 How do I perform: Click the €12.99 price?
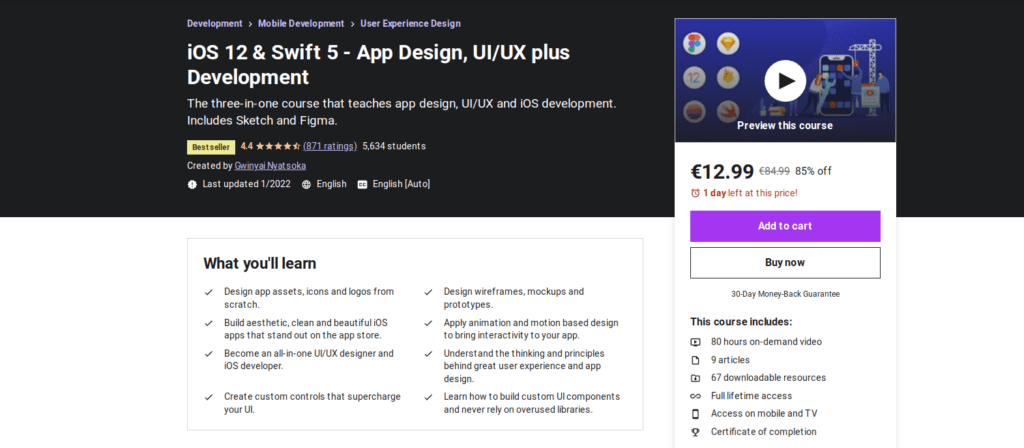pyautogui.click(x=722, y=171)
